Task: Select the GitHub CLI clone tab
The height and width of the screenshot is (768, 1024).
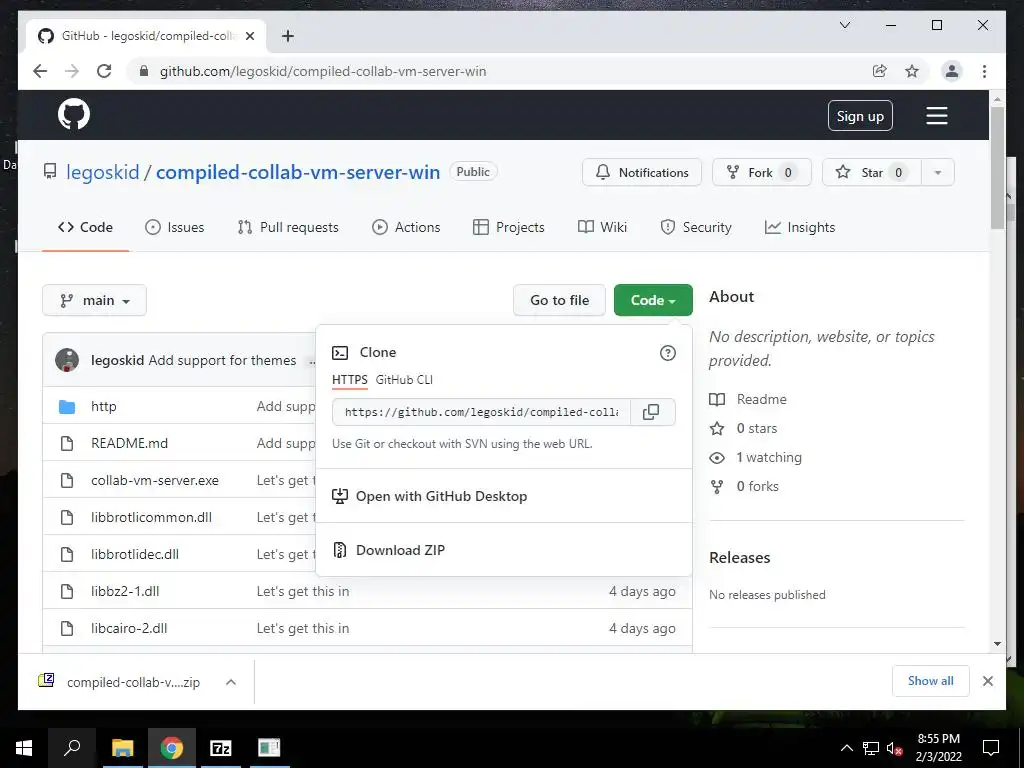Action: click(x=404, y=380)
